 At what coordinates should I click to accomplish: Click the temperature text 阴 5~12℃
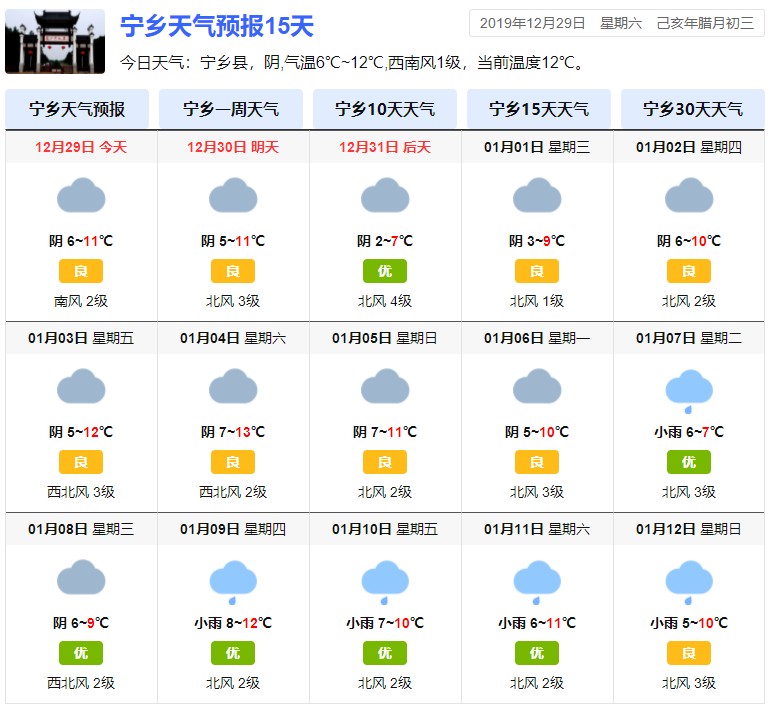point(81,432)
